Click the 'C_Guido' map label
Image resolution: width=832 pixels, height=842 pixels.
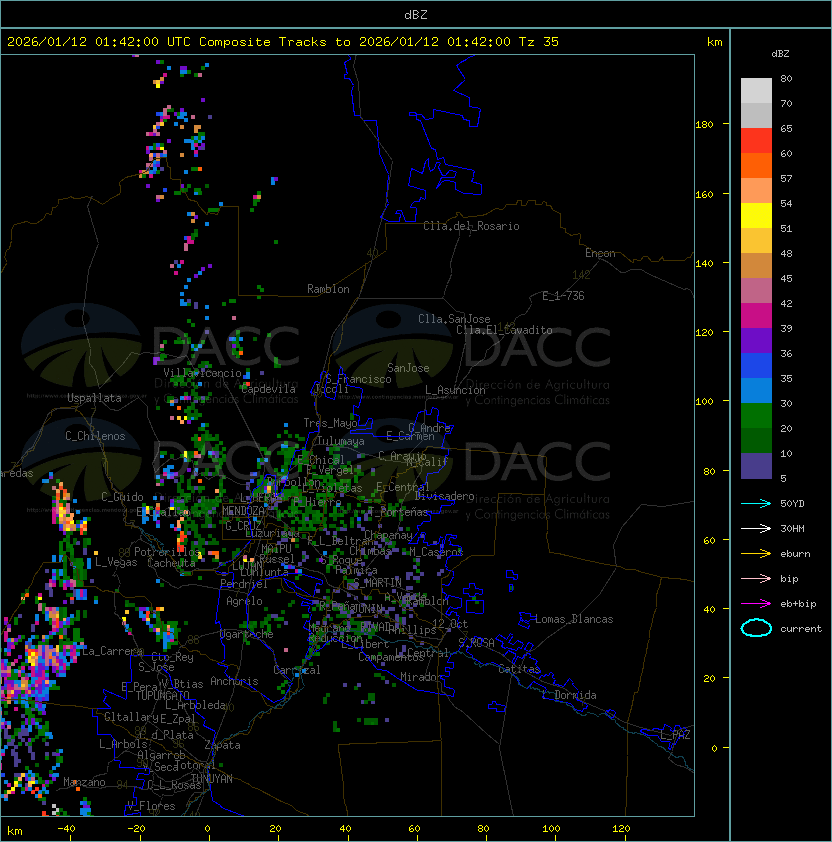point(122,497)
